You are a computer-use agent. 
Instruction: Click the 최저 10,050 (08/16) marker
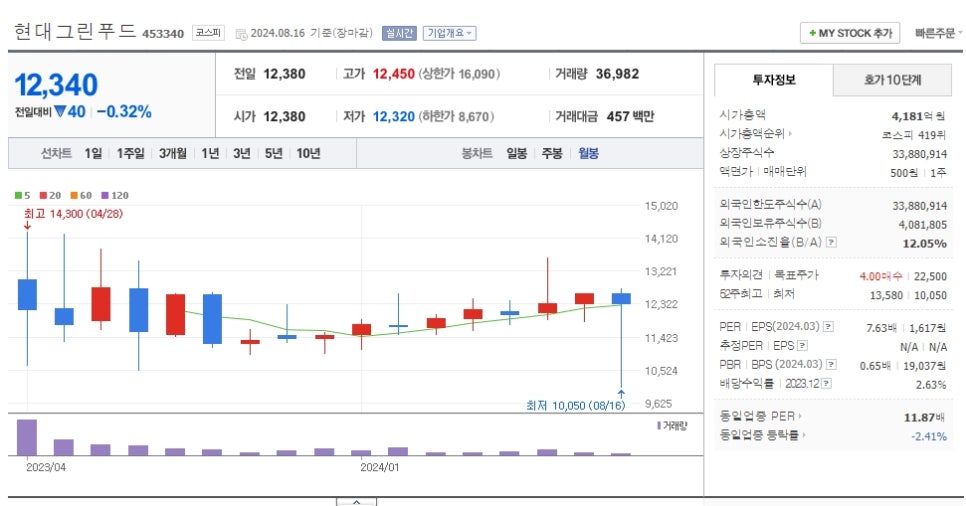[575, 406]
